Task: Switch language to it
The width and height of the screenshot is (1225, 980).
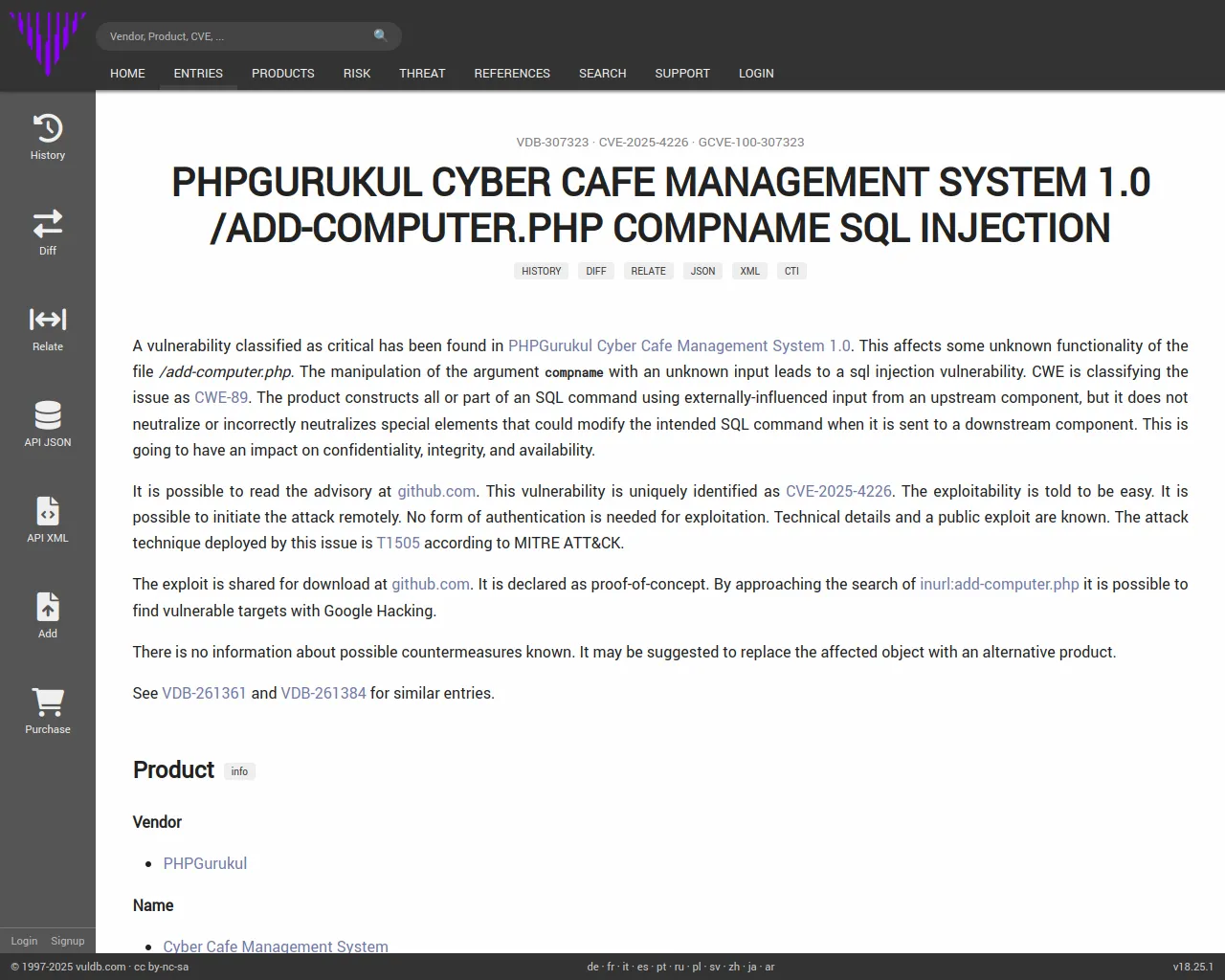Action: (x=626, y=967)
